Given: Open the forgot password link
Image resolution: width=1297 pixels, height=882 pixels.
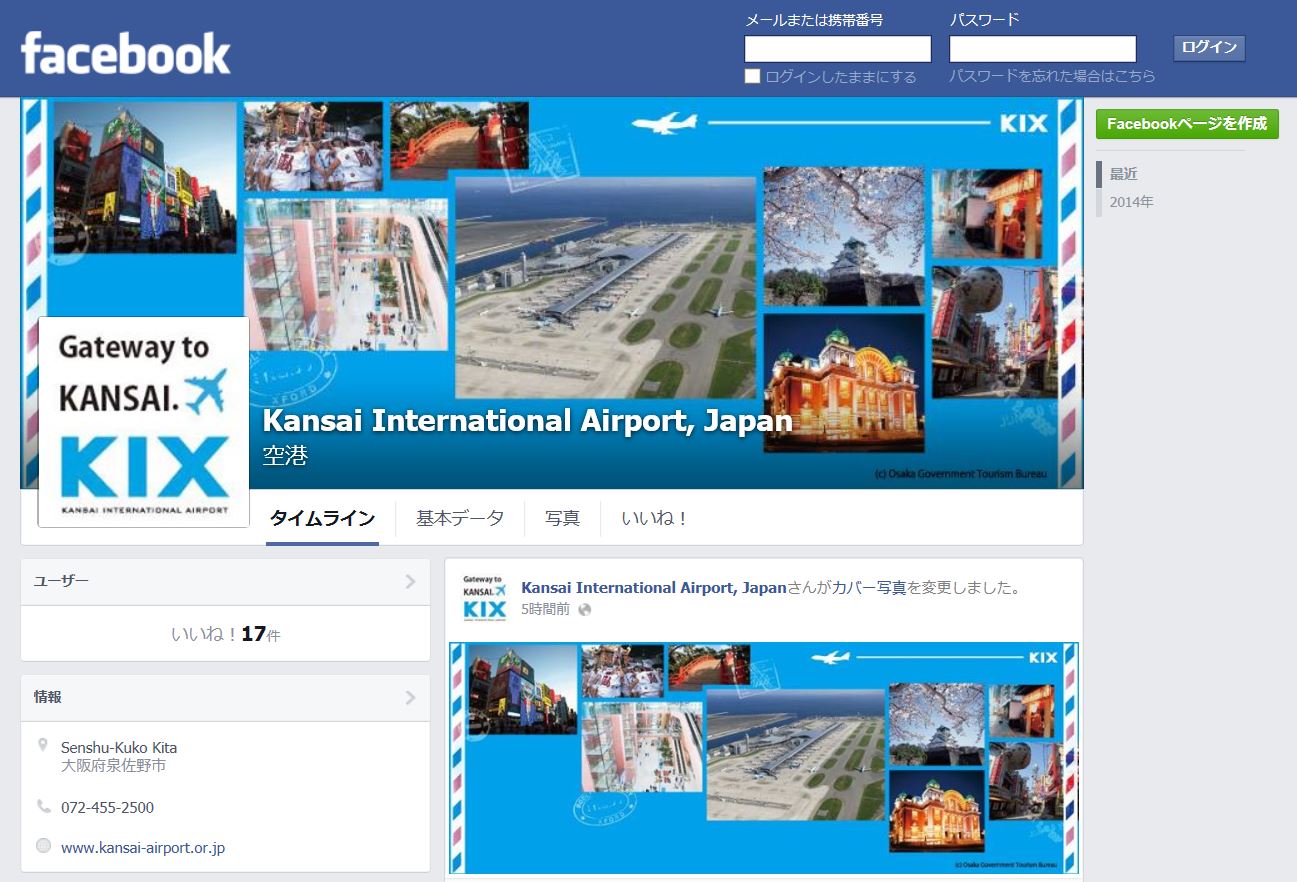Looking at the screenshot, I should [1052, 76].
